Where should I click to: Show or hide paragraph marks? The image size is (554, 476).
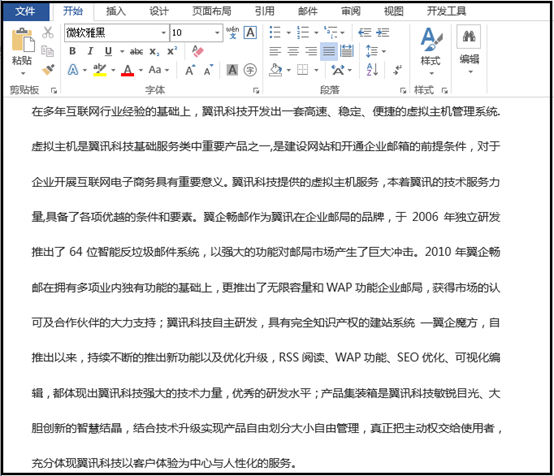point(397,70)
